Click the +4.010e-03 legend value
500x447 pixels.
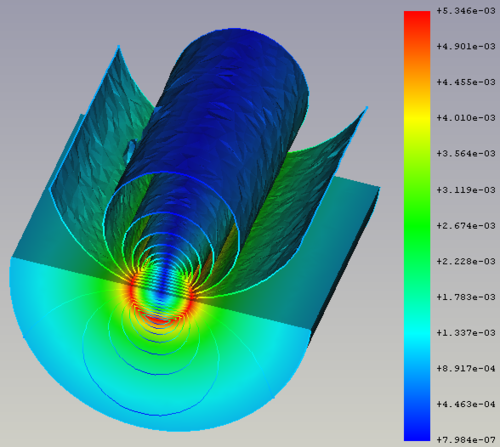click(466, 118)
